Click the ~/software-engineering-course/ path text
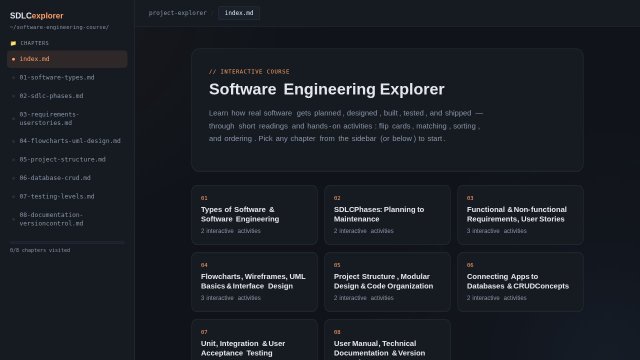Image resolution: width=640 pixels, height=360 pixels. click(59, 27)
